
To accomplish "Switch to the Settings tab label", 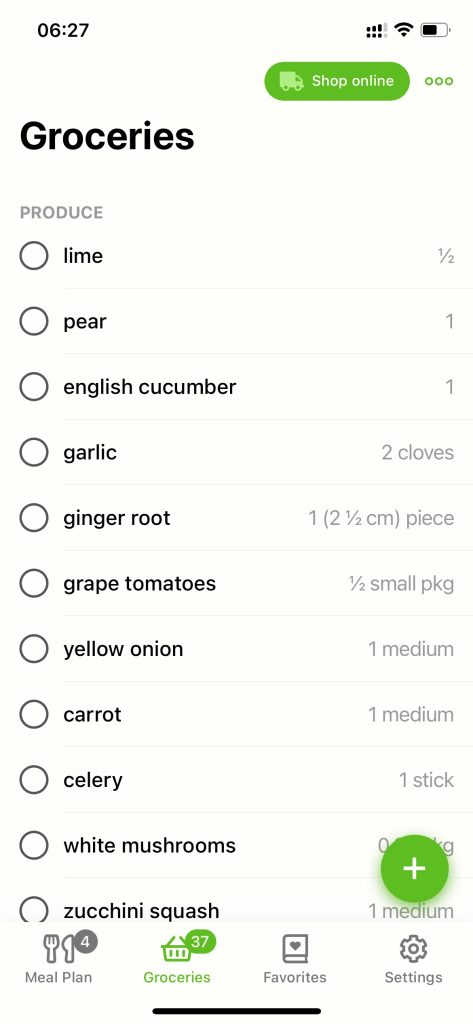I will click(x=413, y=977).
